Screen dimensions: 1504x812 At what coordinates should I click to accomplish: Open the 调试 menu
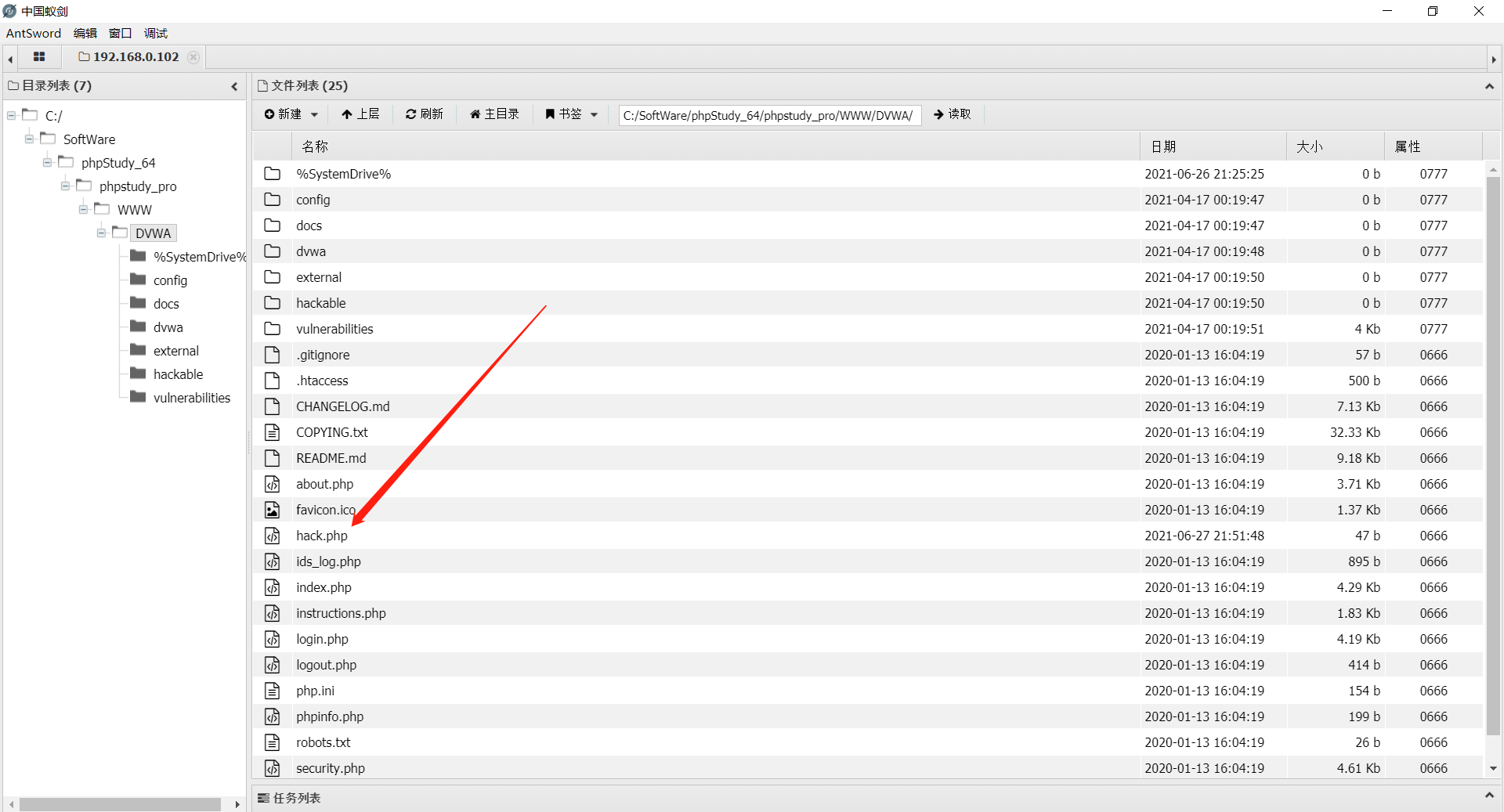coord(154,33)
